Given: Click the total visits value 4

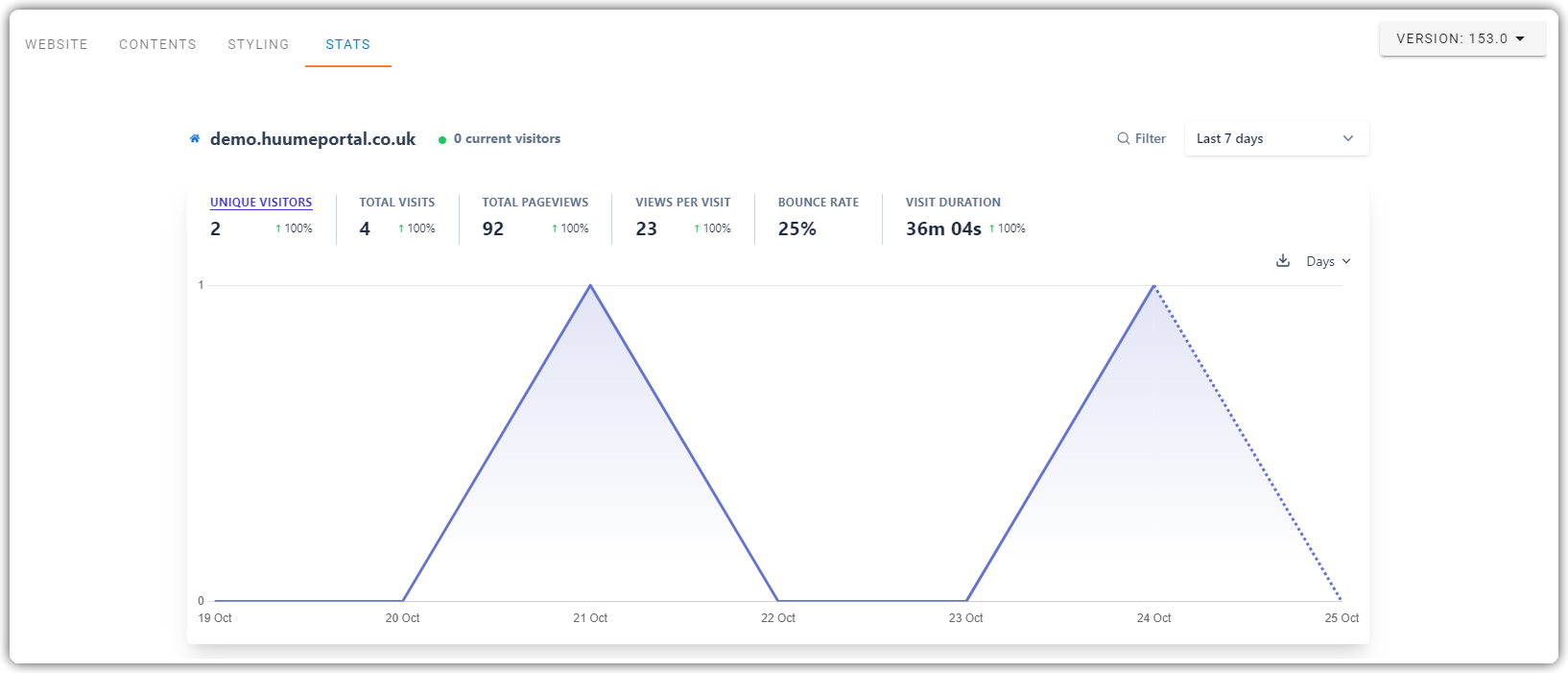Looking at the screenshot, I should [x=365, y=228].
